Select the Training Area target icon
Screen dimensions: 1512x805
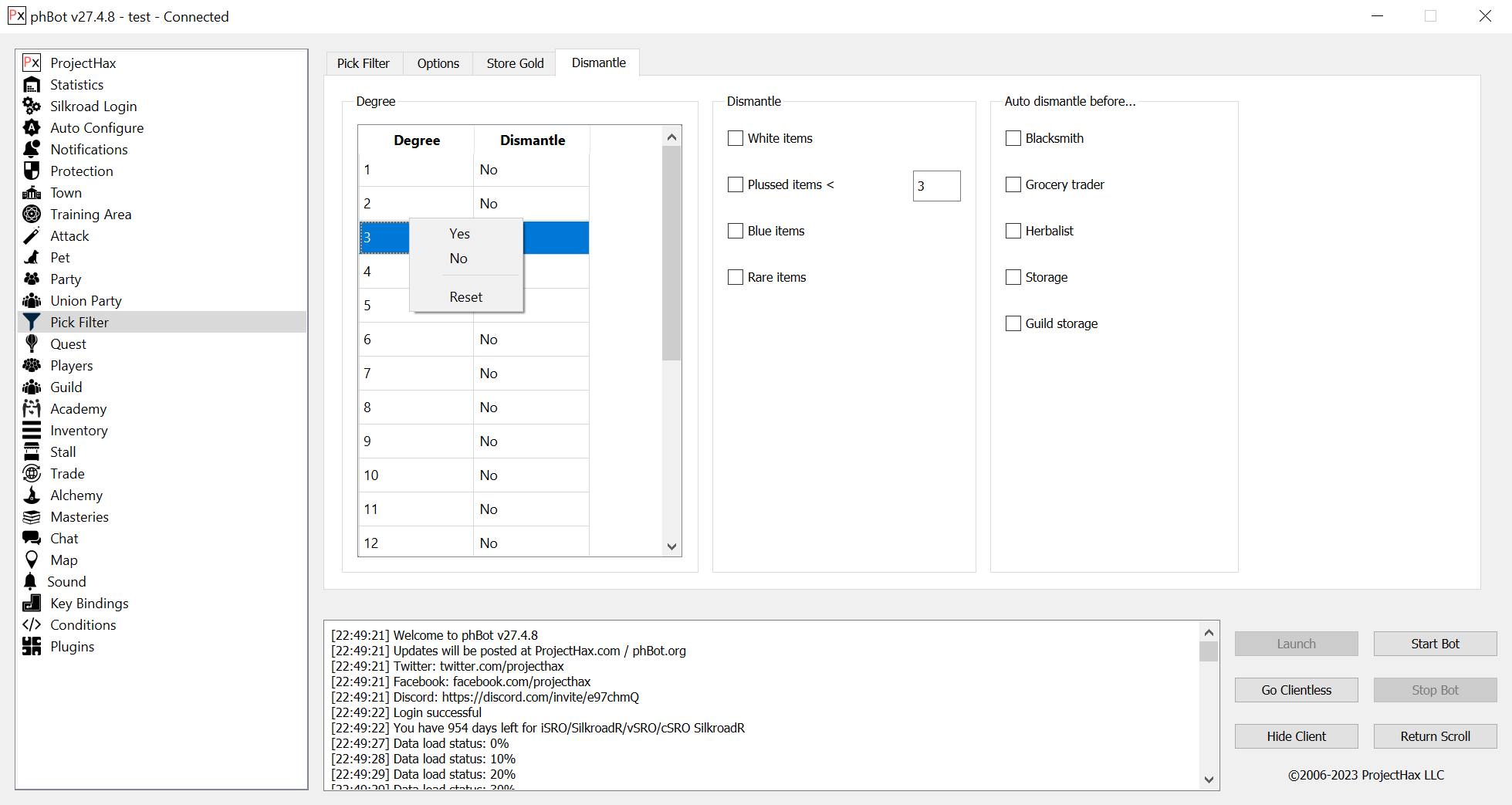pyautogui.click(x=32, y=215)
